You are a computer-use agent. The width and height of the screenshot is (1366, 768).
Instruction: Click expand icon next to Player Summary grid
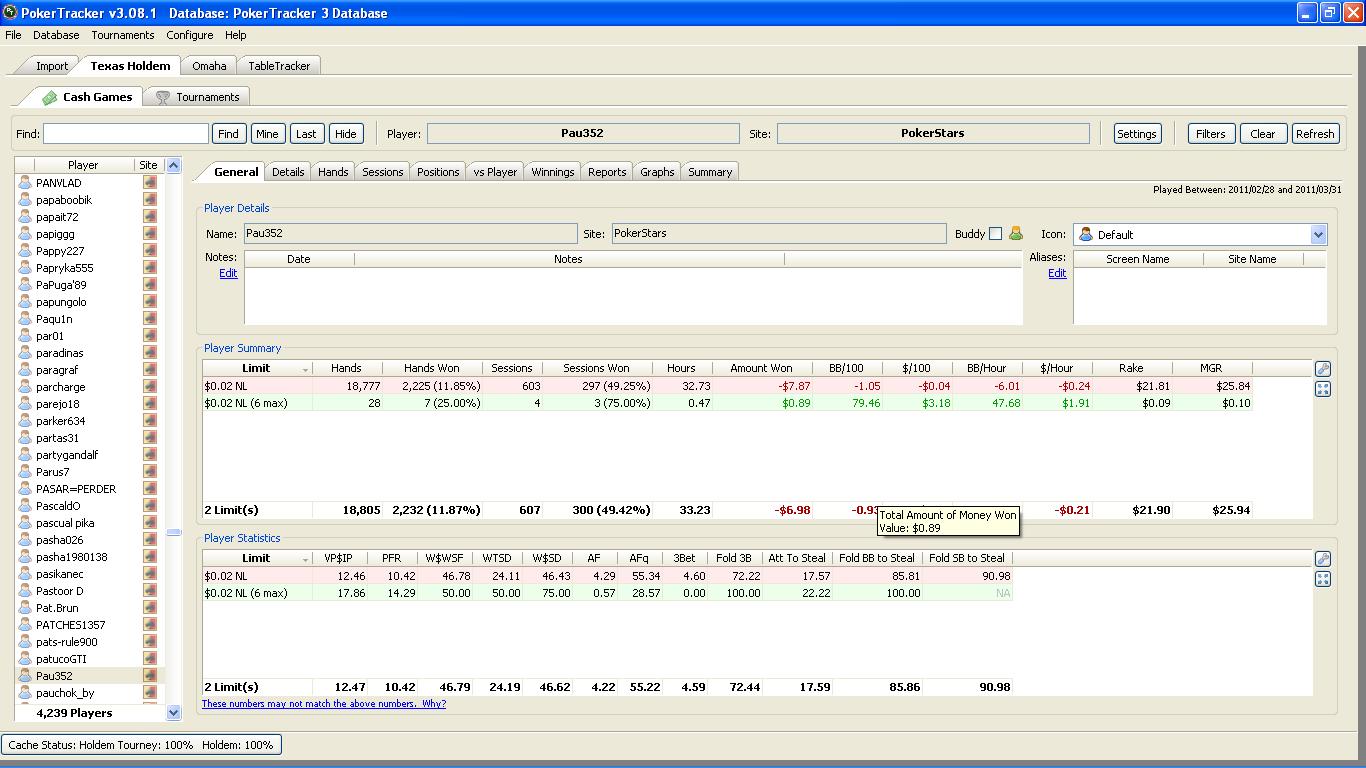[1323, 389]
